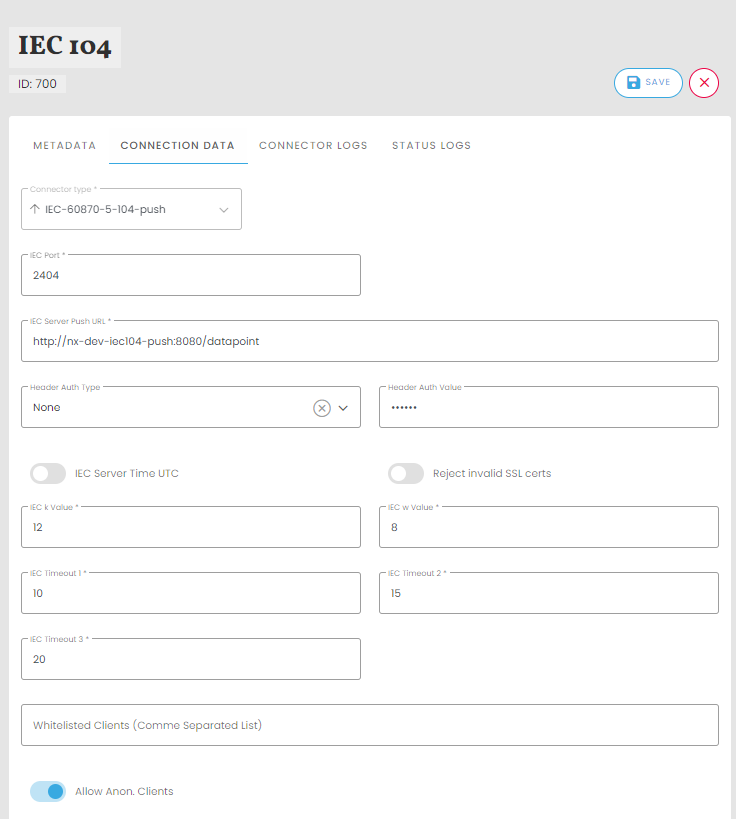
Task: Edit the IEC k Value field
Action: click(x=190, y=528)
